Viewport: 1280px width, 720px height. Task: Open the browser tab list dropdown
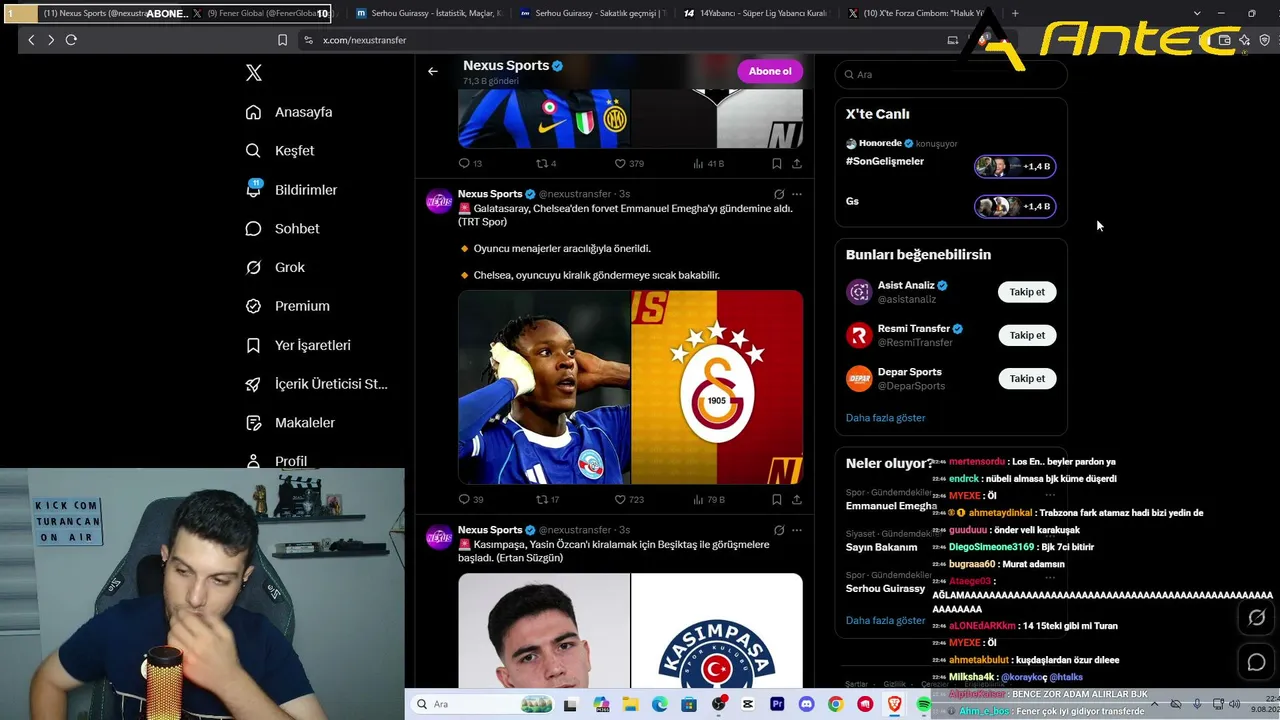pyautogui.click(x=1197, y=13)
